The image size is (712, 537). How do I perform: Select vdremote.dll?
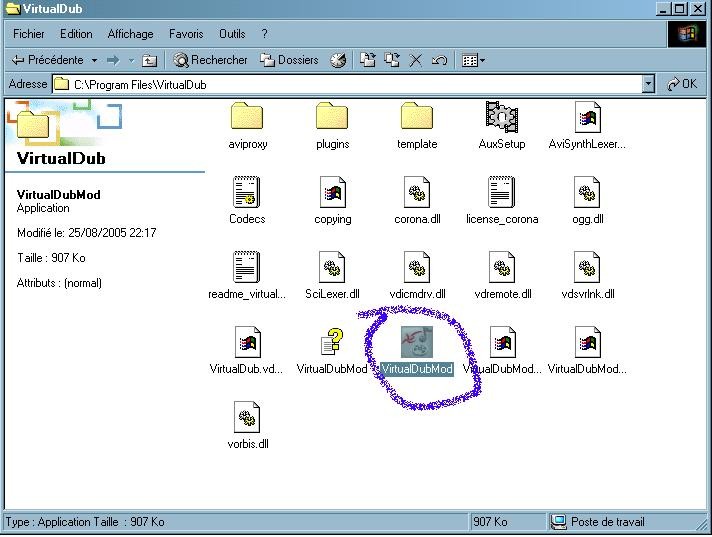click(x=502, y=276)
